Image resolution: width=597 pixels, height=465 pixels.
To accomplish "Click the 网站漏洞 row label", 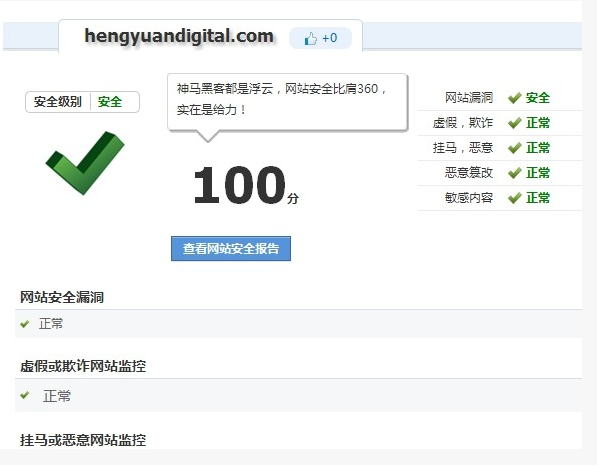I will pyautogui.click(x=469, y=98).
